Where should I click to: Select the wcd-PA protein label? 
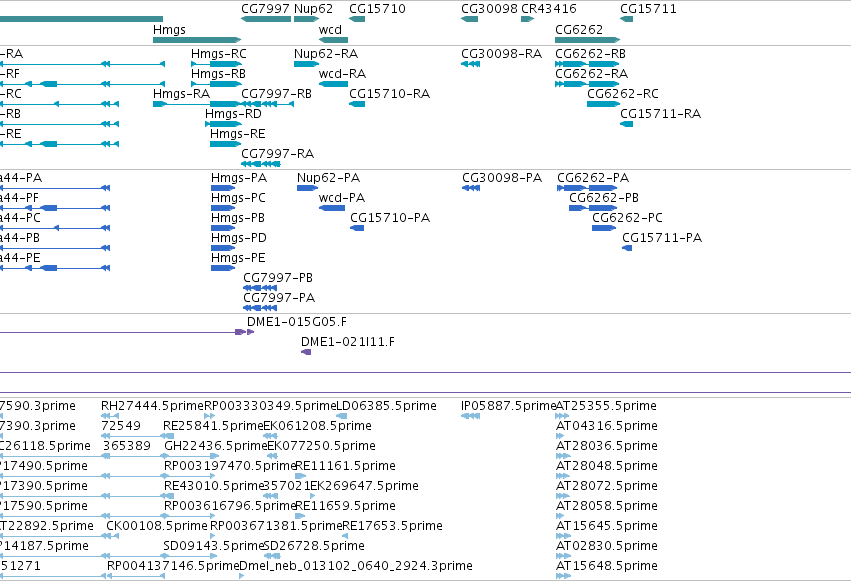342,198
